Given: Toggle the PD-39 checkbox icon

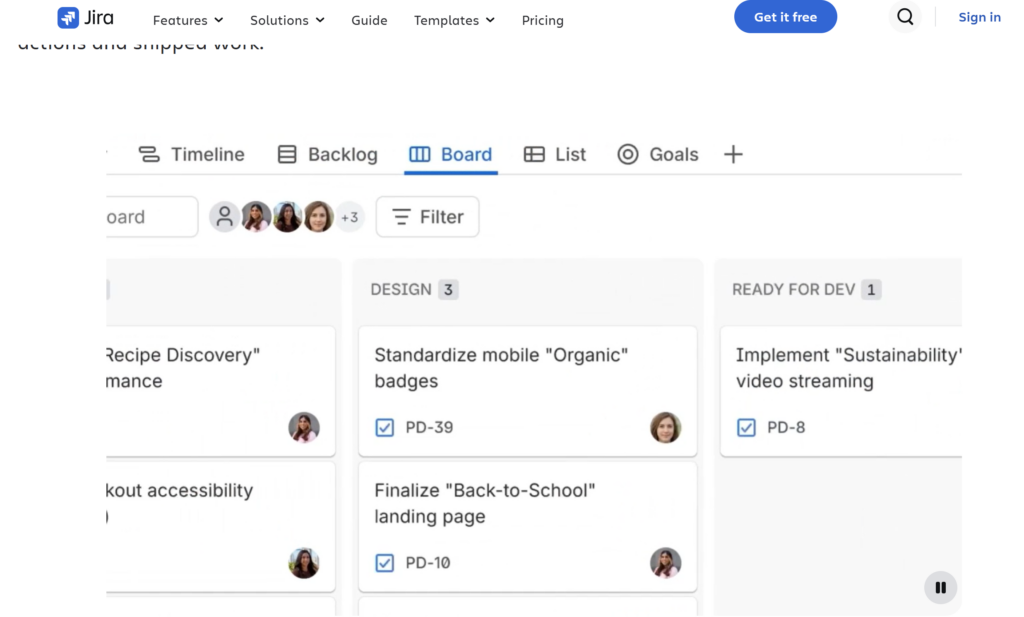Looking at the screenshot, I should 385,428.
